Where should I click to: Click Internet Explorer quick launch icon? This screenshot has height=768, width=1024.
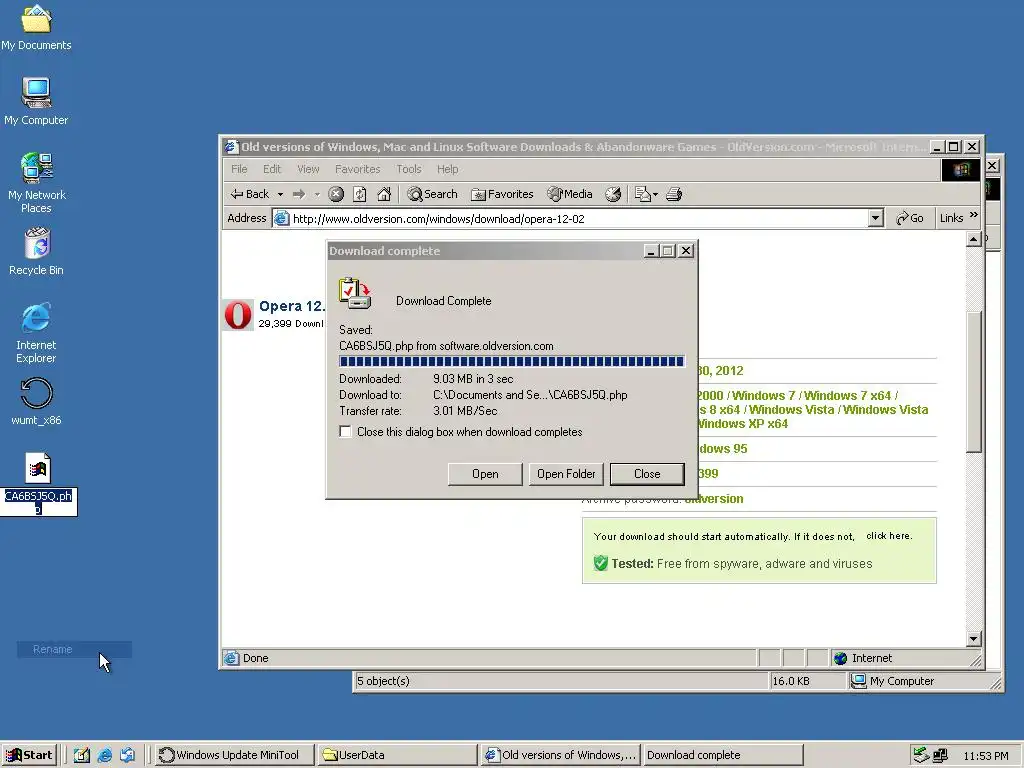click(x=104, y=755)
